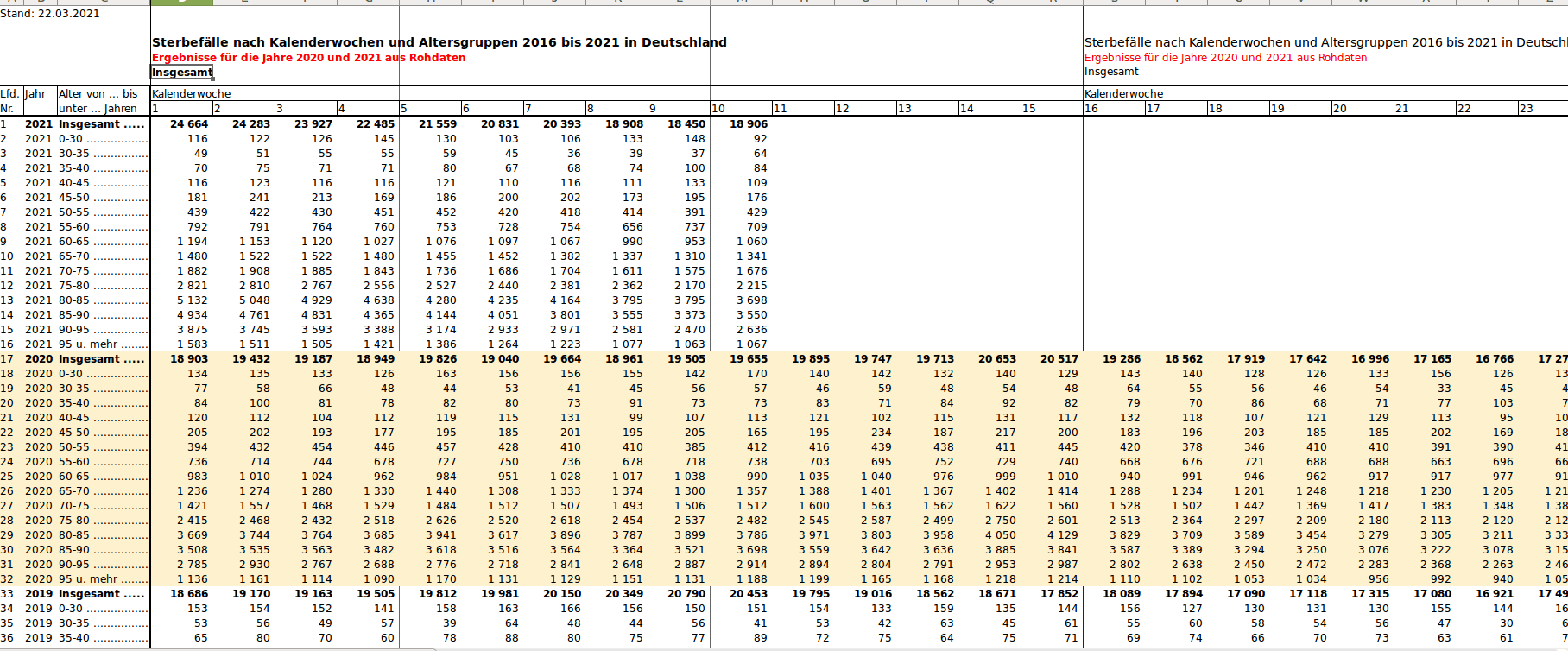Viewport: 1568px width, 651px height.
Task: Click the 2021 85-90 value '4 934'
Action: tap(193, 315)
